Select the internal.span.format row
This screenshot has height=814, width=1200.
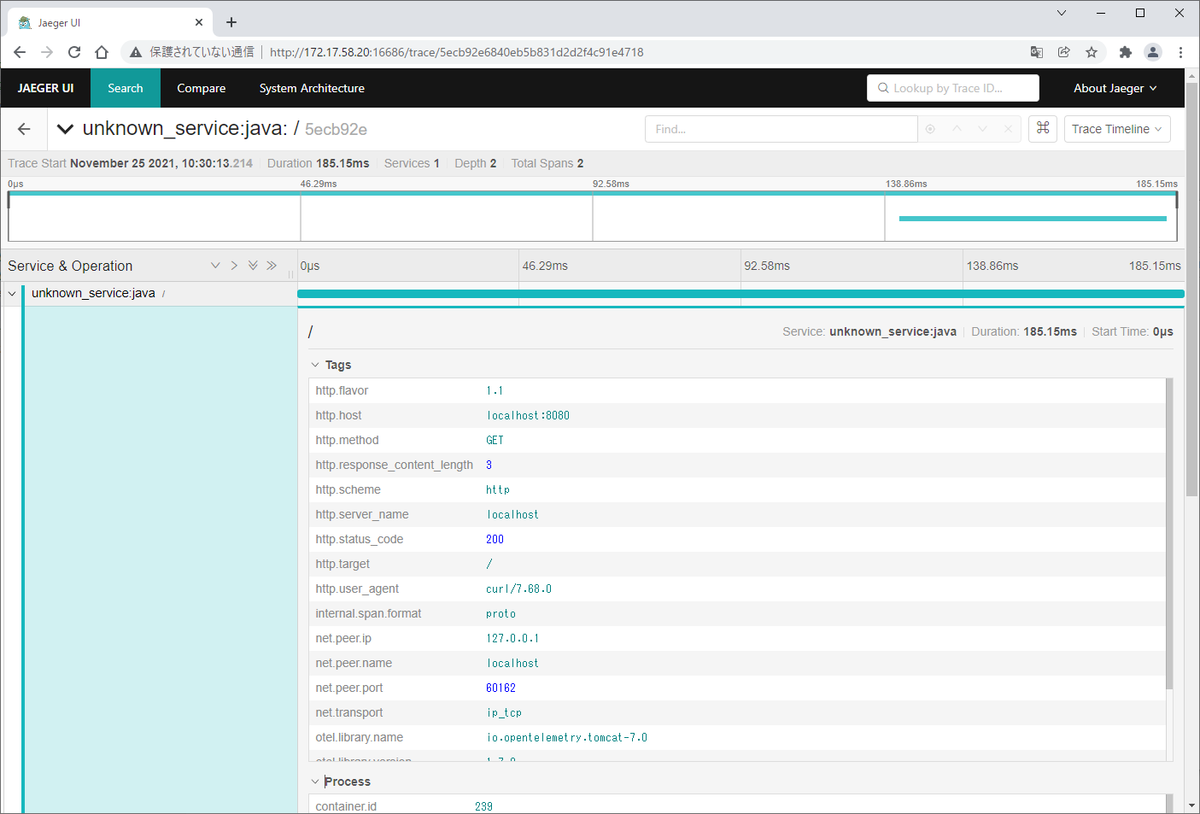point(738,613)
